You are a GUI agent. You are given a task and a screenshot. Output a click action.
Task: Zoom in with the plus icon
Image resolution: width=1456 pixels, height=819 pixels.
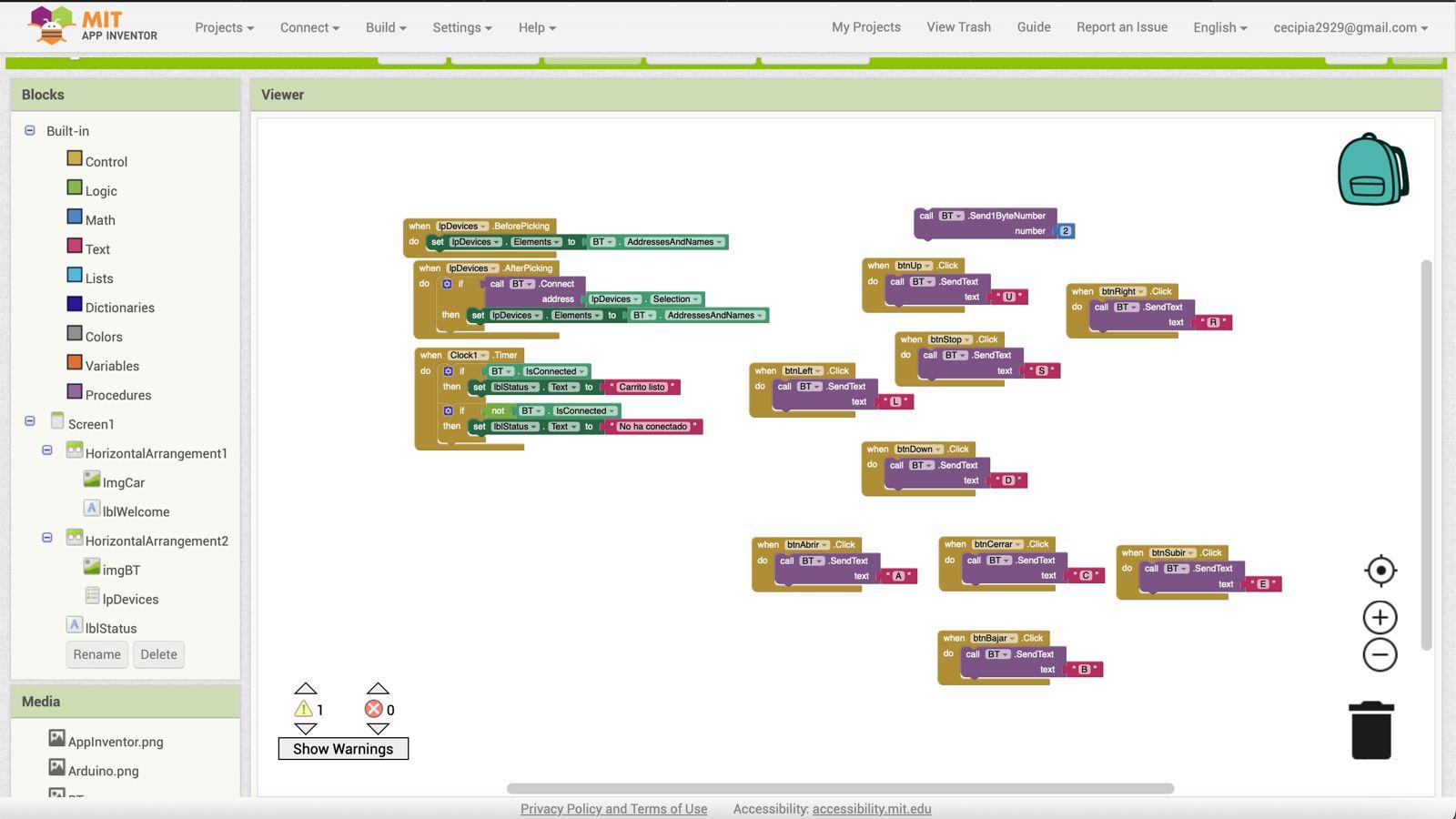coord(1380,618)
